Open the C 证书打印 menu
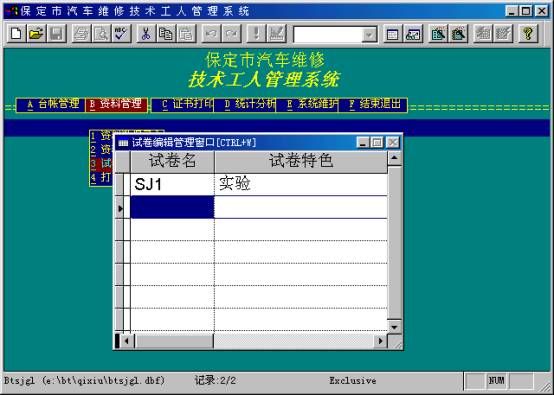 click(x=182, y=105)
